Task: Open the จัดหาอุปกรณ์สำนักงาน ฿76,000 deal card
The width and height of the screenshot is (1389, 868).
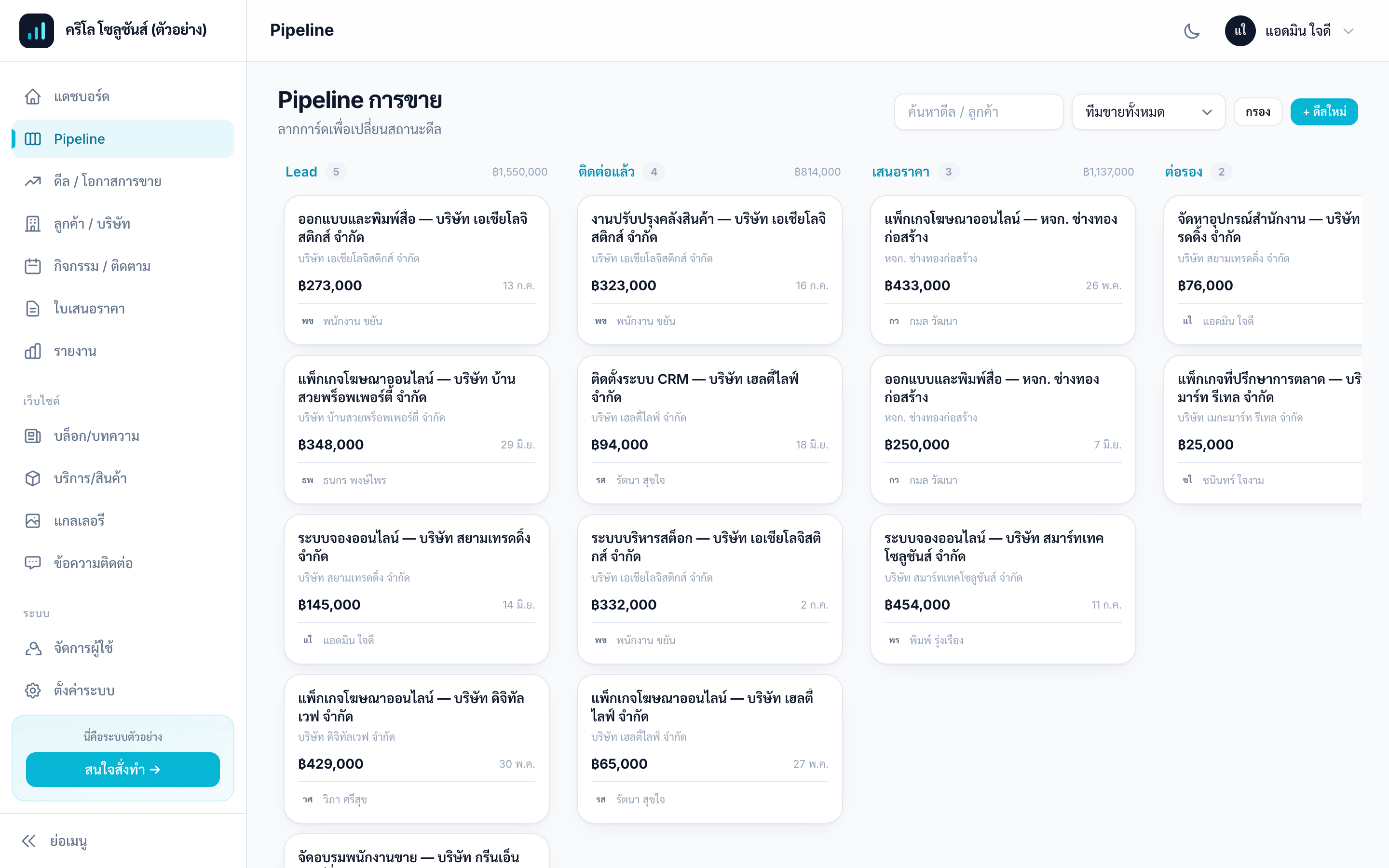Action: tap(1263, 270)
